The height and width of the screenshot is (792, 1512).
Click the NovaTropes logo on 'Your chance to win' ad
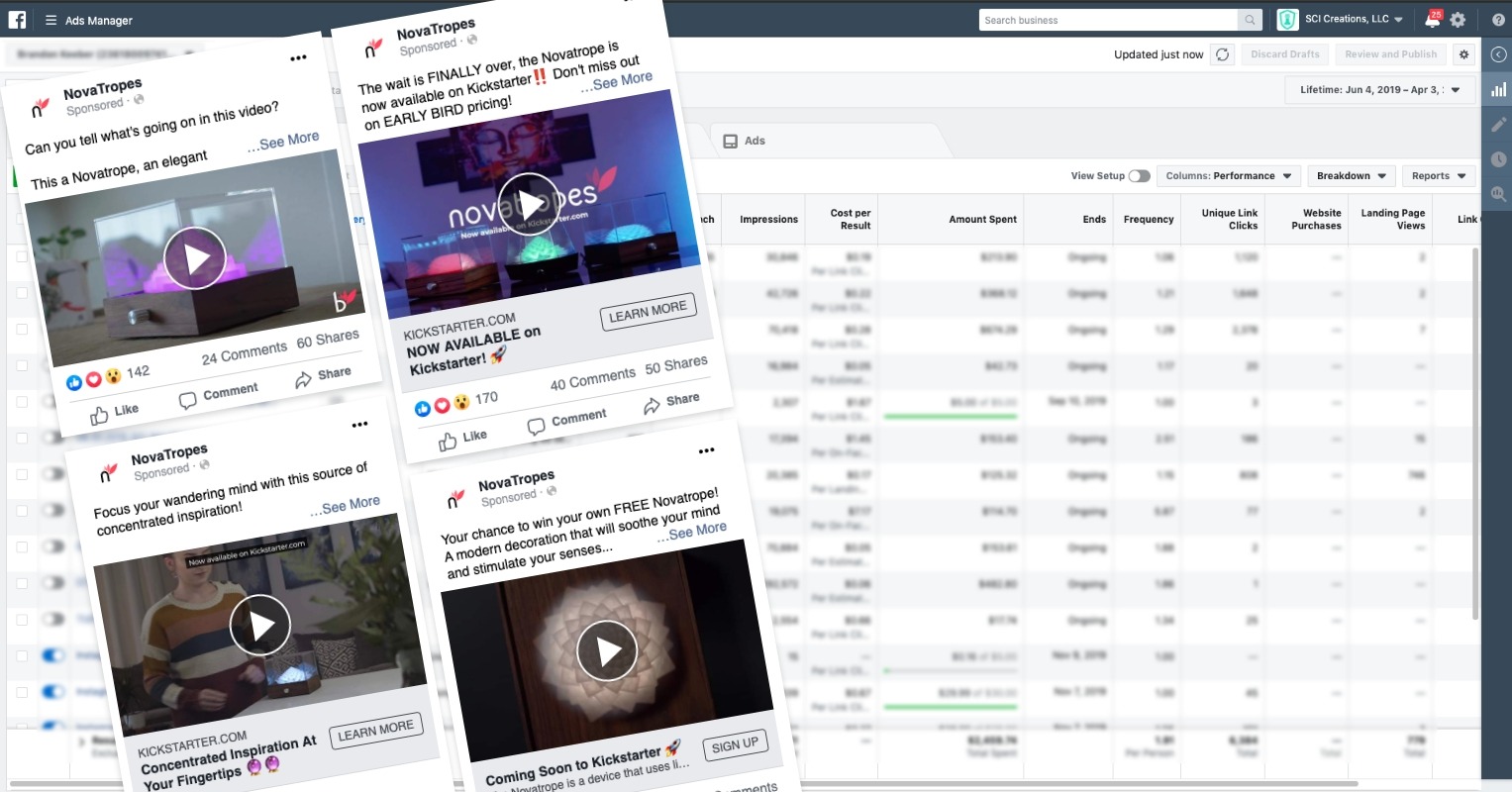455,498
